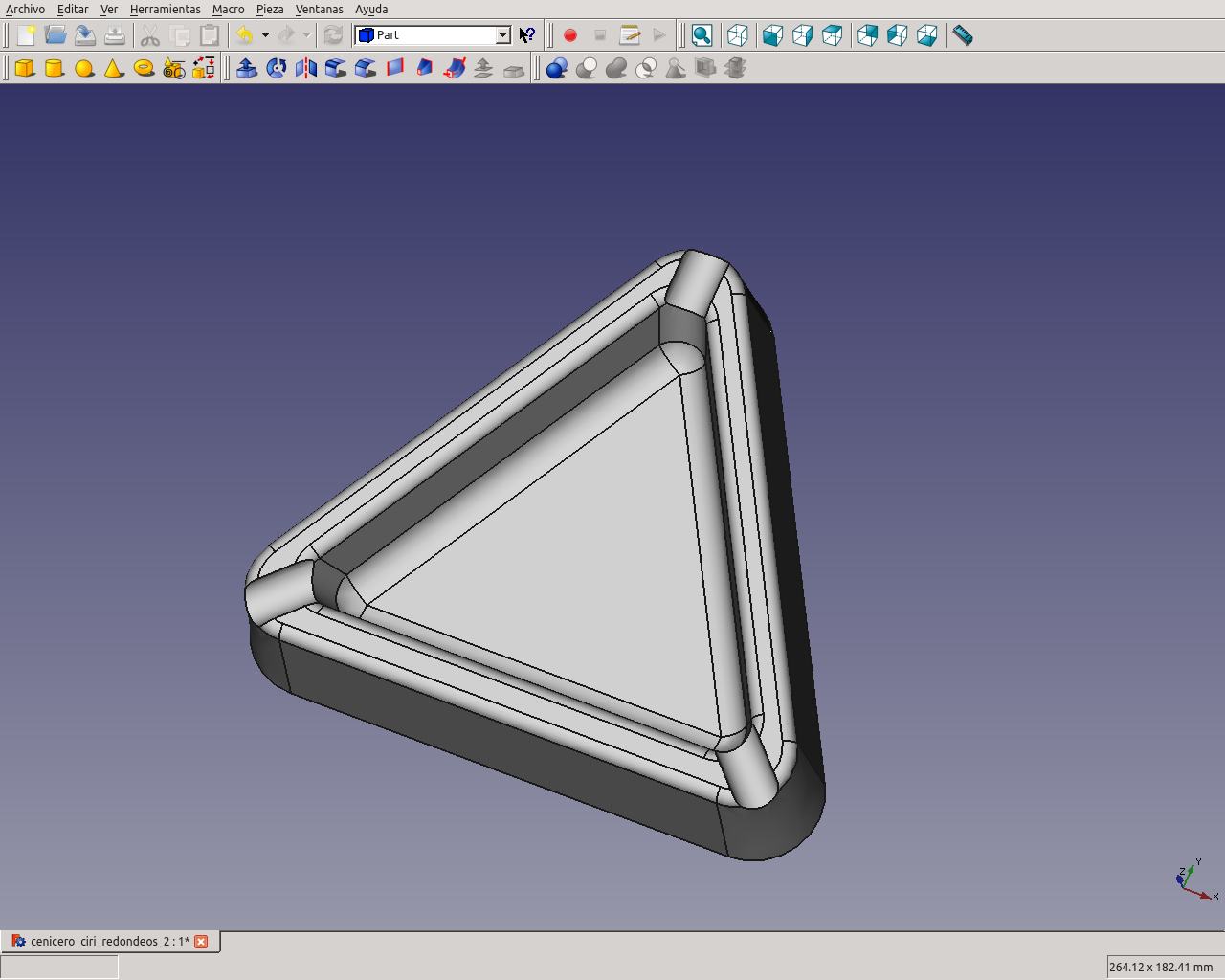Undo the last action
This screenshot has width=1225, height=980.
(245, 35)
